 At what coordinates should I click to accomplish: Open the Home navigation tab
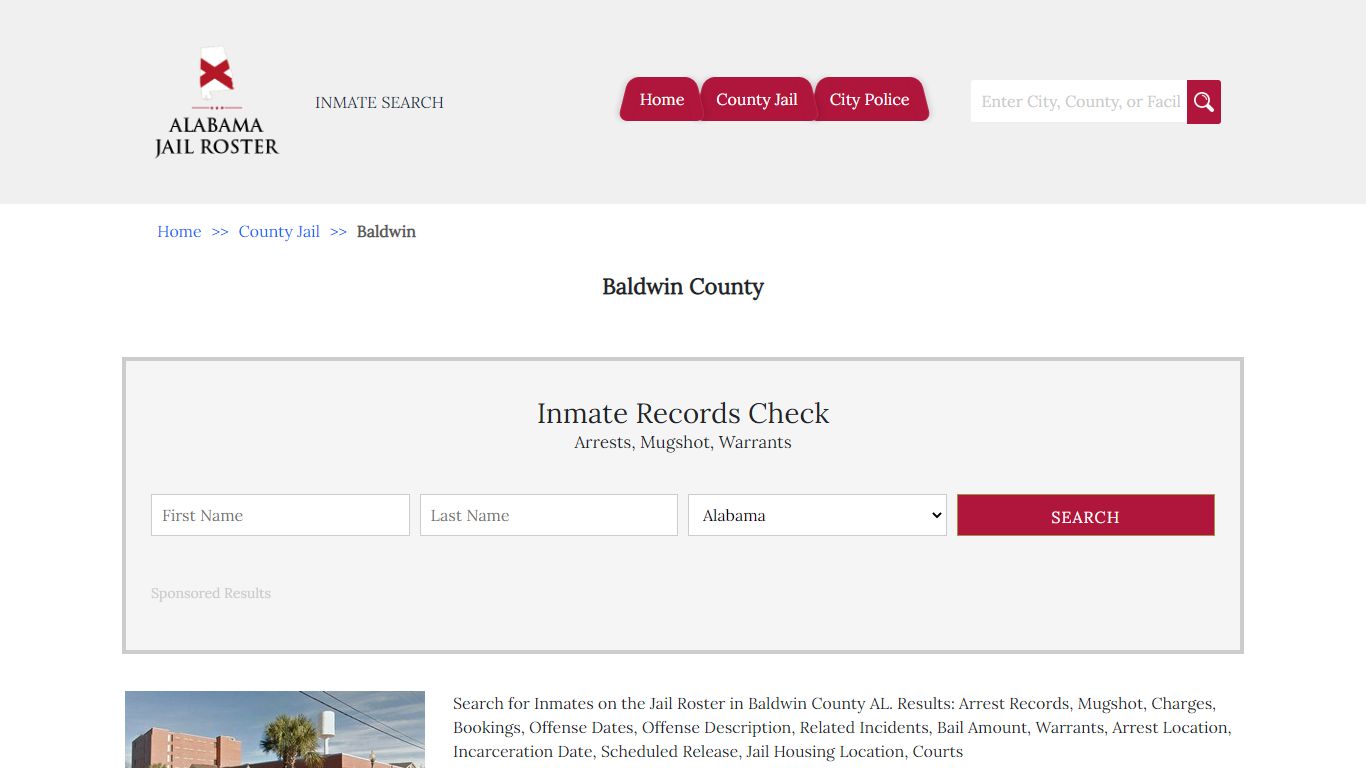661,100
